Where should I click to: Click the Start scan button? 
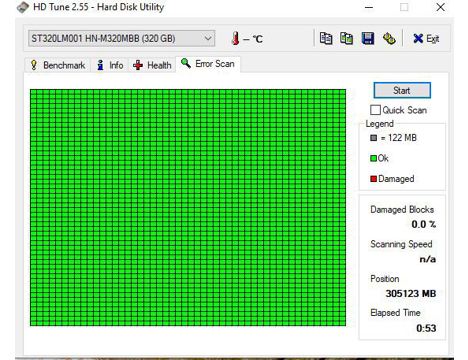(402, 90)
